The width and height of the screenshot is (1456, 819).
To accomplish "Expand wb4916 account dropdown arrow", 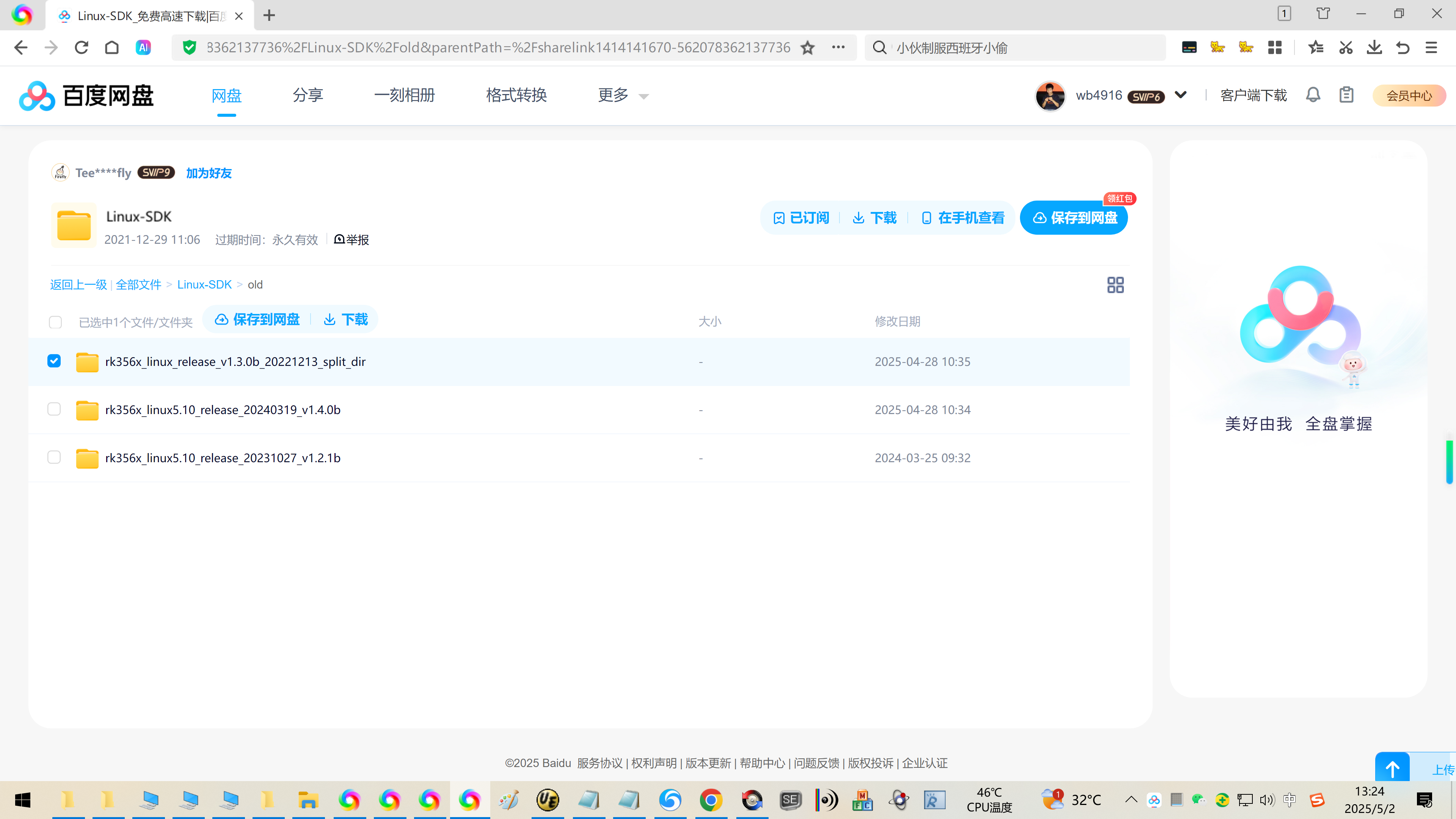I will click(x=1180, y=95).
